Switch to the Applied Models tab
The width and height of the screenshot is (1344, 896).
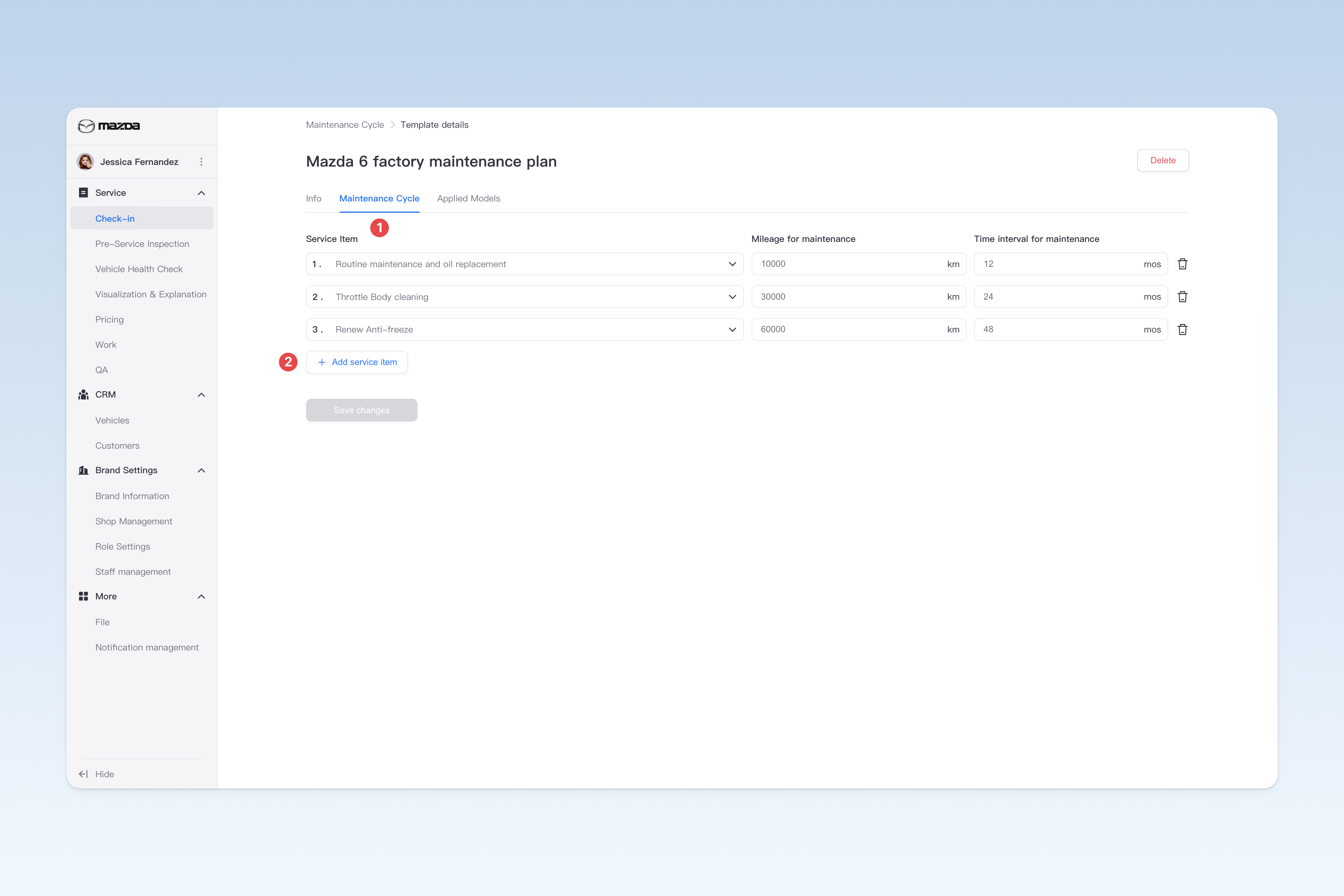pyautogui.click(x=468, y=198)
